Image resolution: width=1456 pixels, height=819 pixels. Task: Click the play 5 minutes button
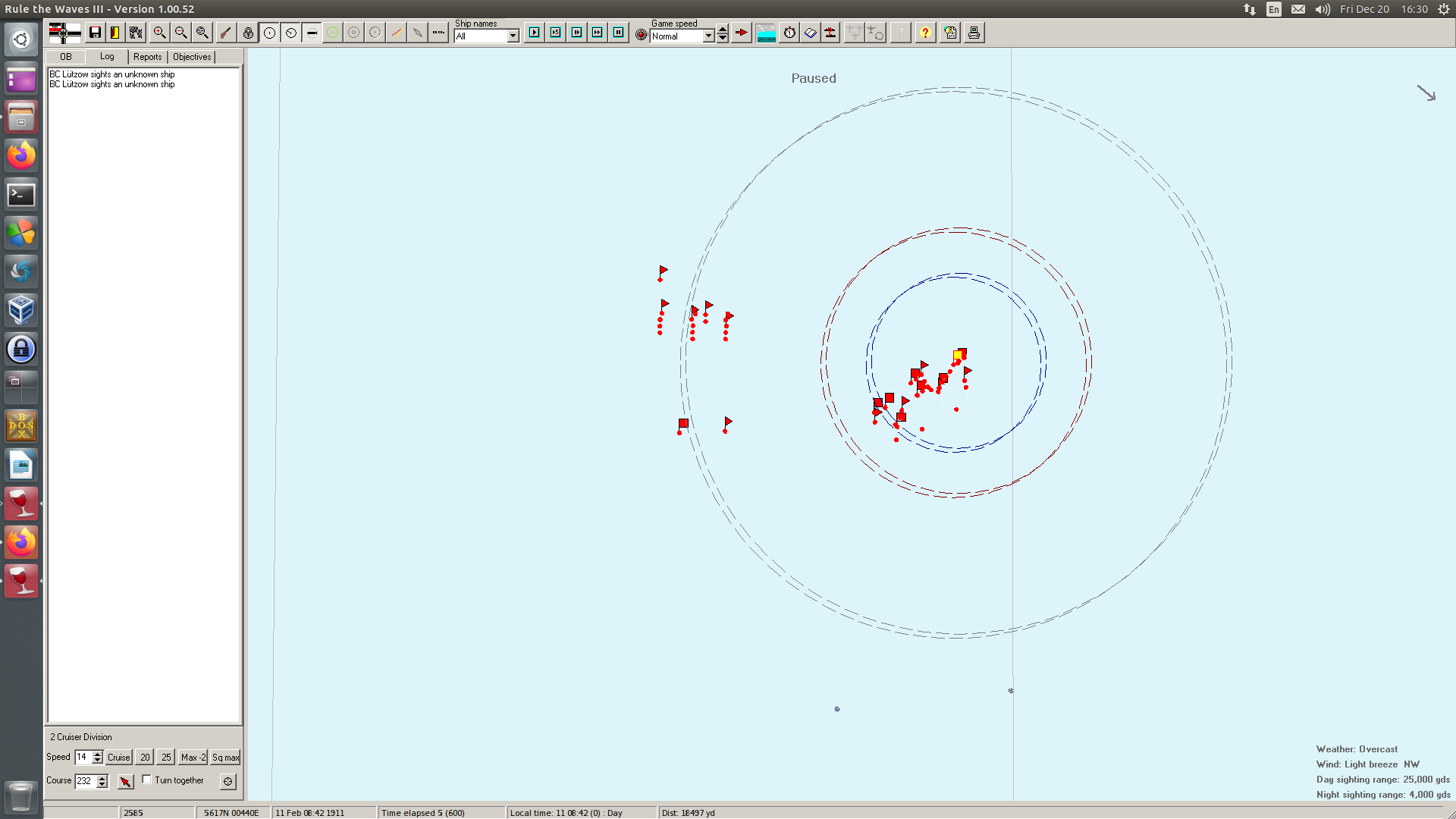pyautogui.click(x=556, y=33)
